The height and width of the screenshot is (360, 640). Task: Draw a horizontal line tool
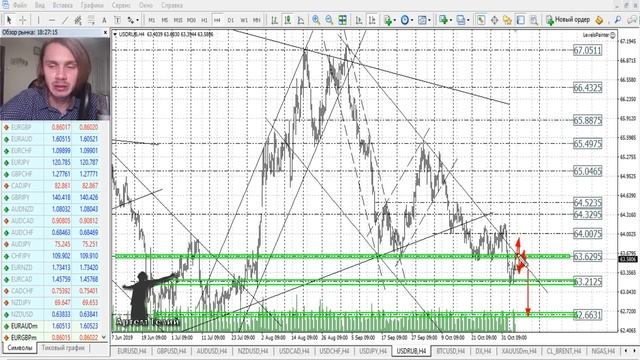click(52, 20)
